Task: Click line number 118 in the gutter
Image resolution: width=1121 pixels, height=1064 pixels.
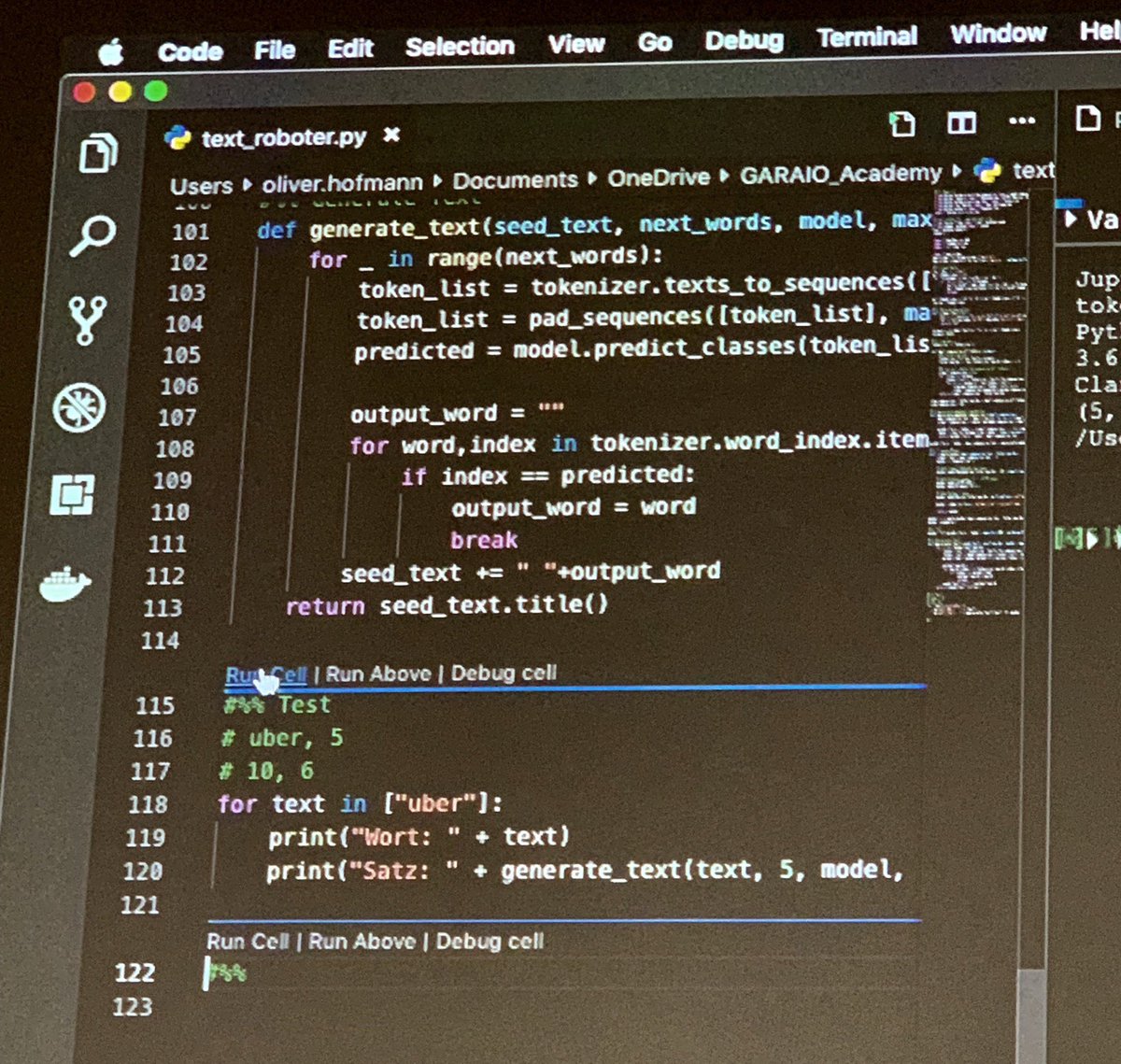Action: [x=148, y=804]
